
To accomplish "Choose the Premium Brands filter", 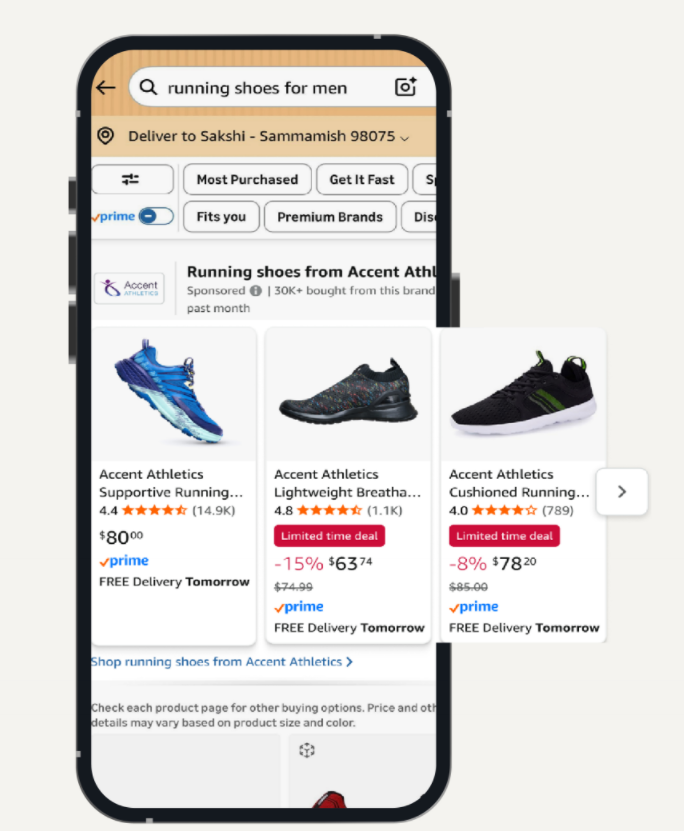I will coord(330,216).
